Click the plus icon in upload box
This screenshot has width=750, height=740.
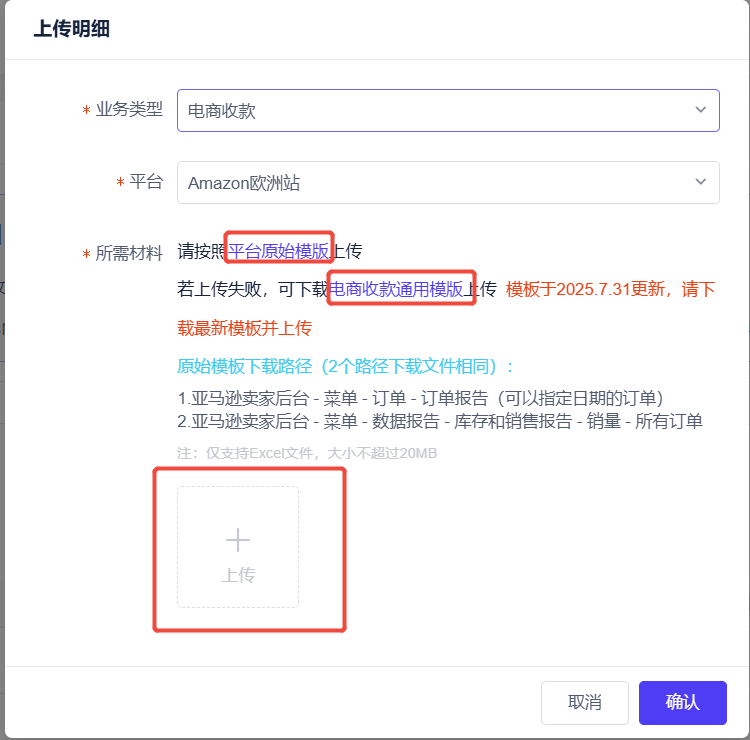coord(238,540)
